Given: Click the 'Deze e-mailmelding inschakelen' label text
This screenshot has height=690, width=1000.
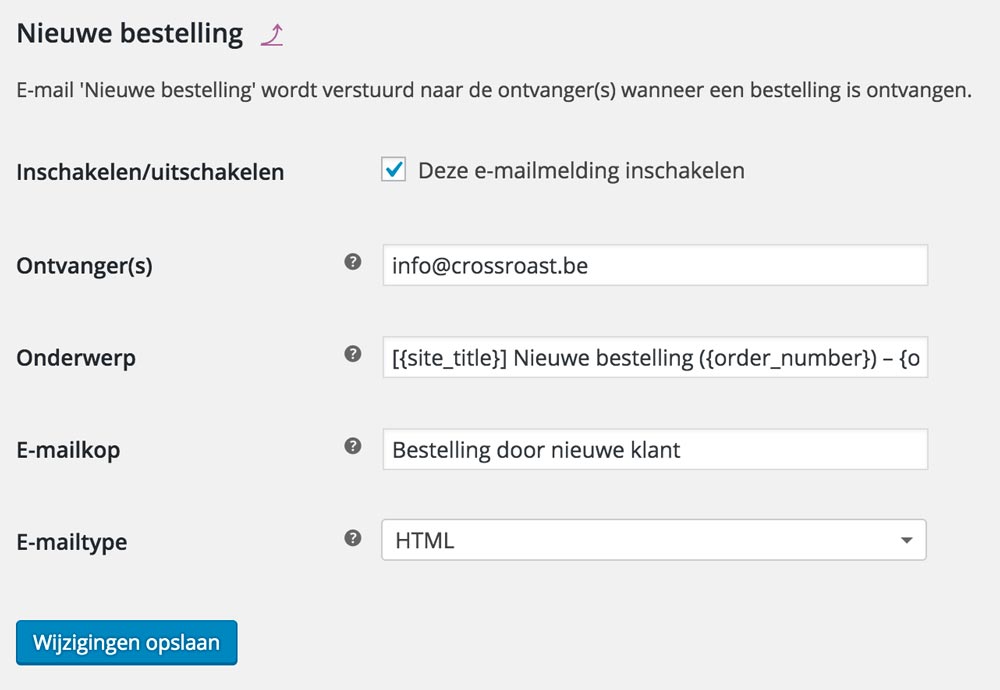Looking at the screenshot, I should (x=581, y=170).
